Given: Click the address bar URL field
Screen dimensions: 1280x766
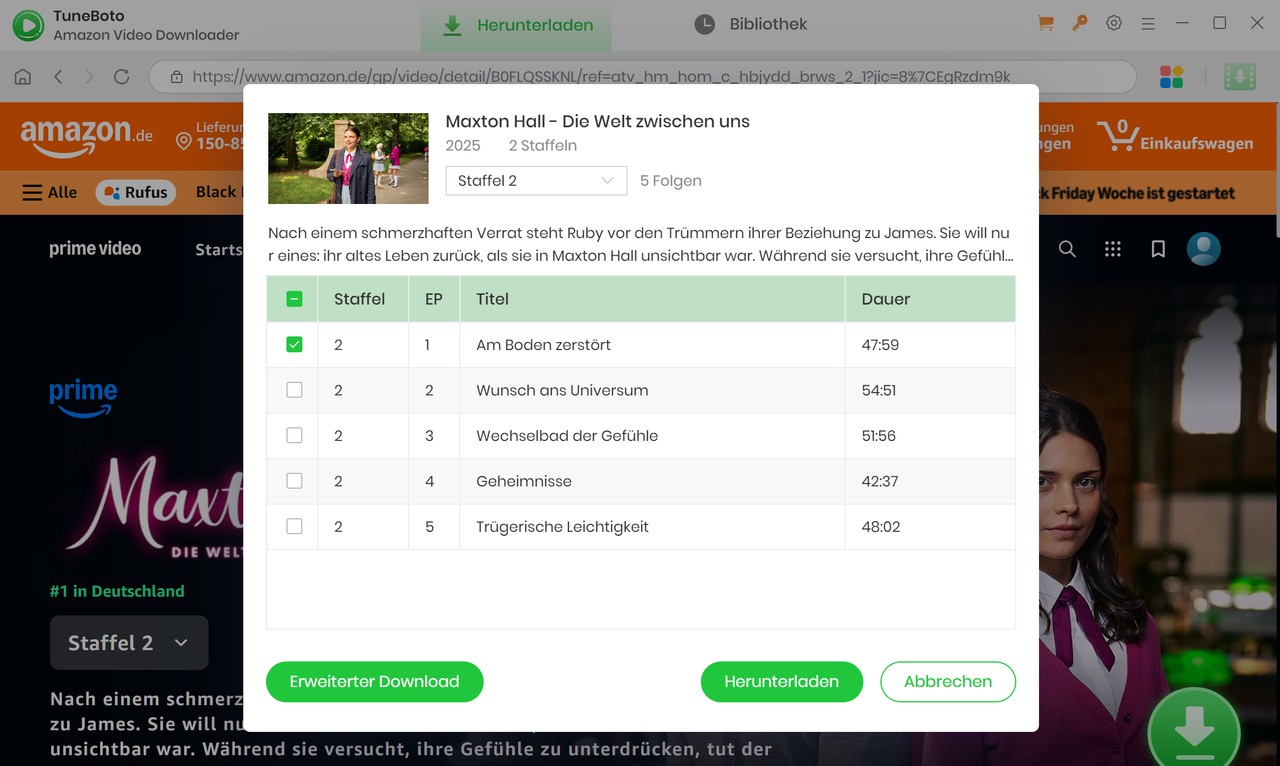Looking at the screenshot, I should pos(600,75).
